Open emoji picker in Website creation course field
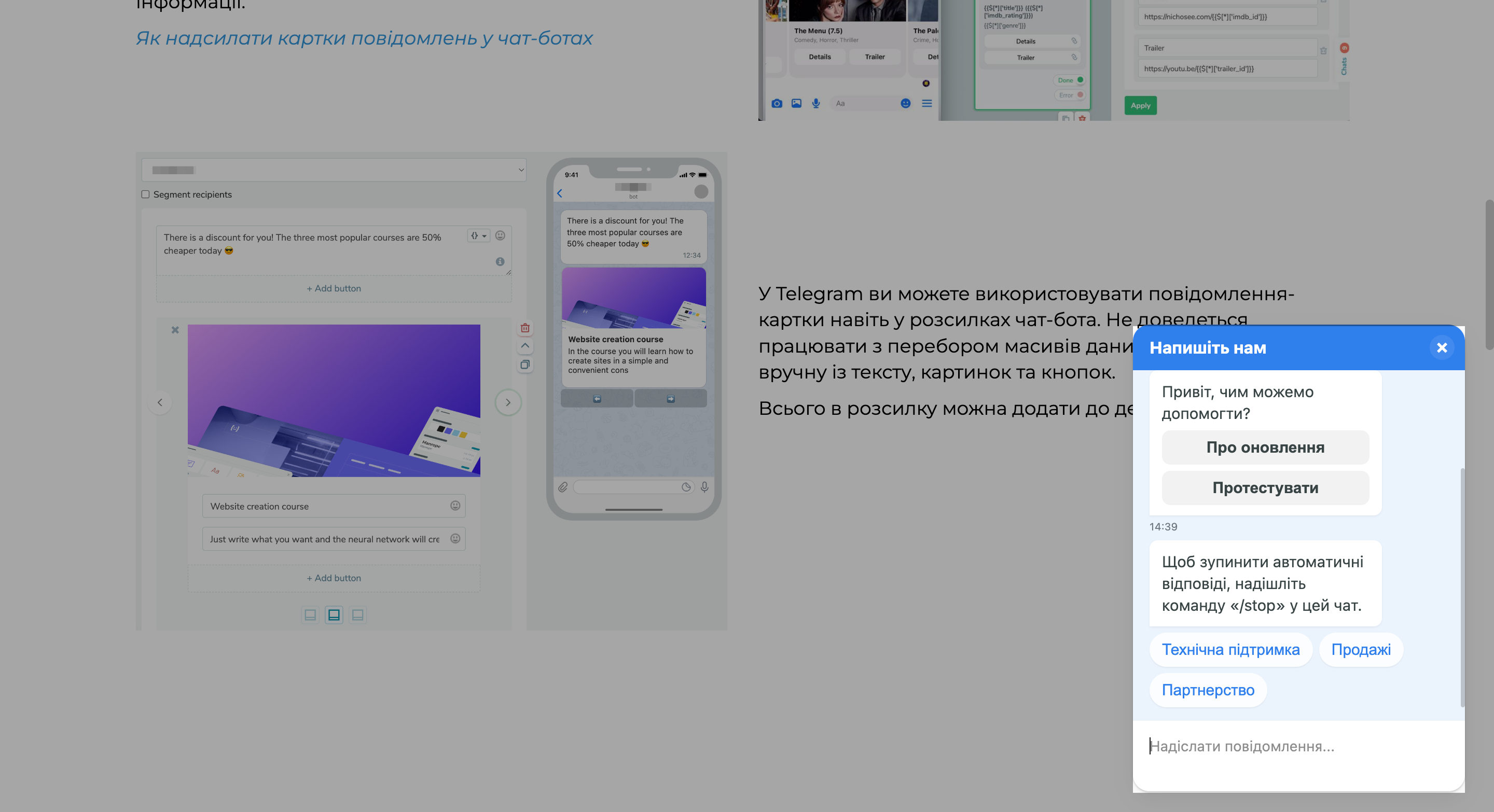The image size is (1494, 812). [x=455, y=506]
